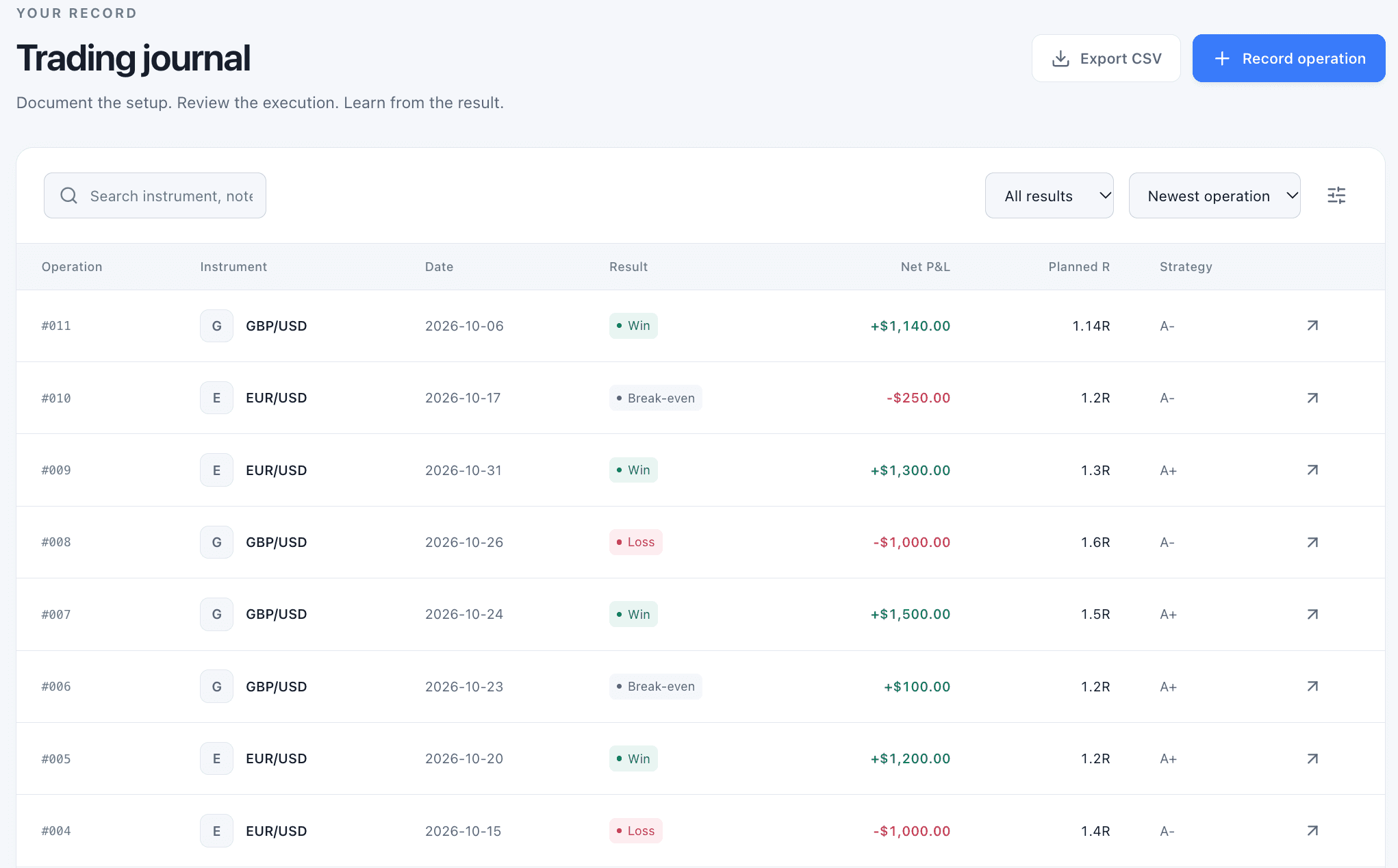The height and width of the screenshot is (868, 1398).
Task: Click the Instrument column header
Action: (233, 267)
